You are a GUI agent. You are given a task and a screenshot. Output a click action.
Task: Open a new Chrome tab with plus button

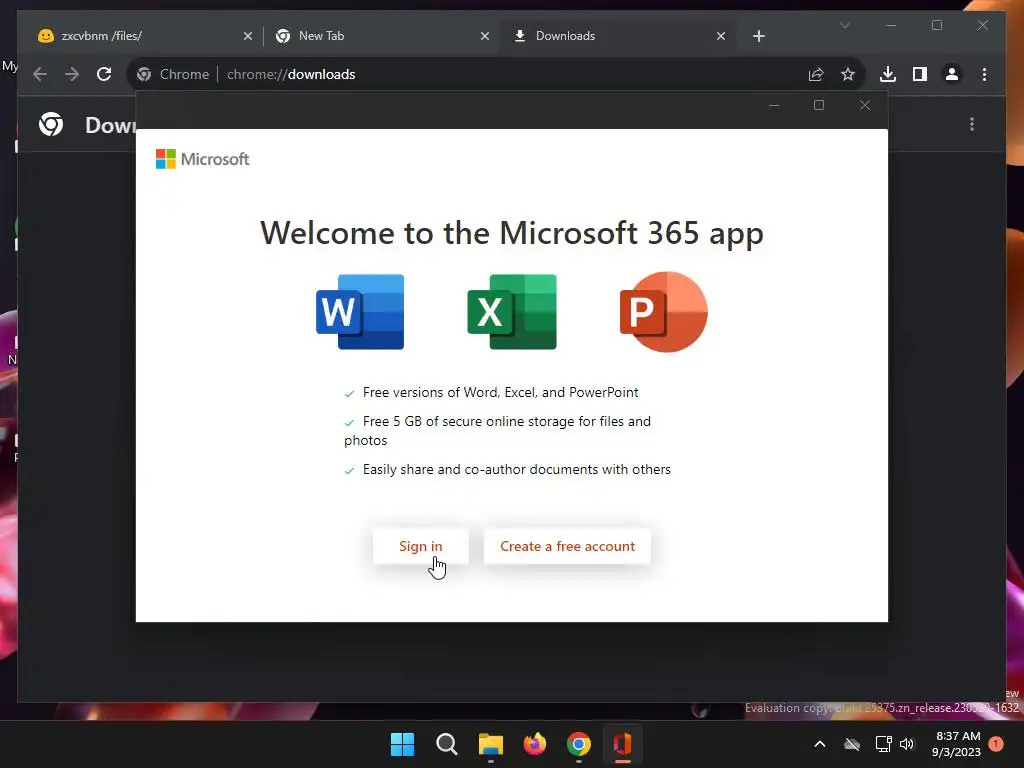pos(758,36)
